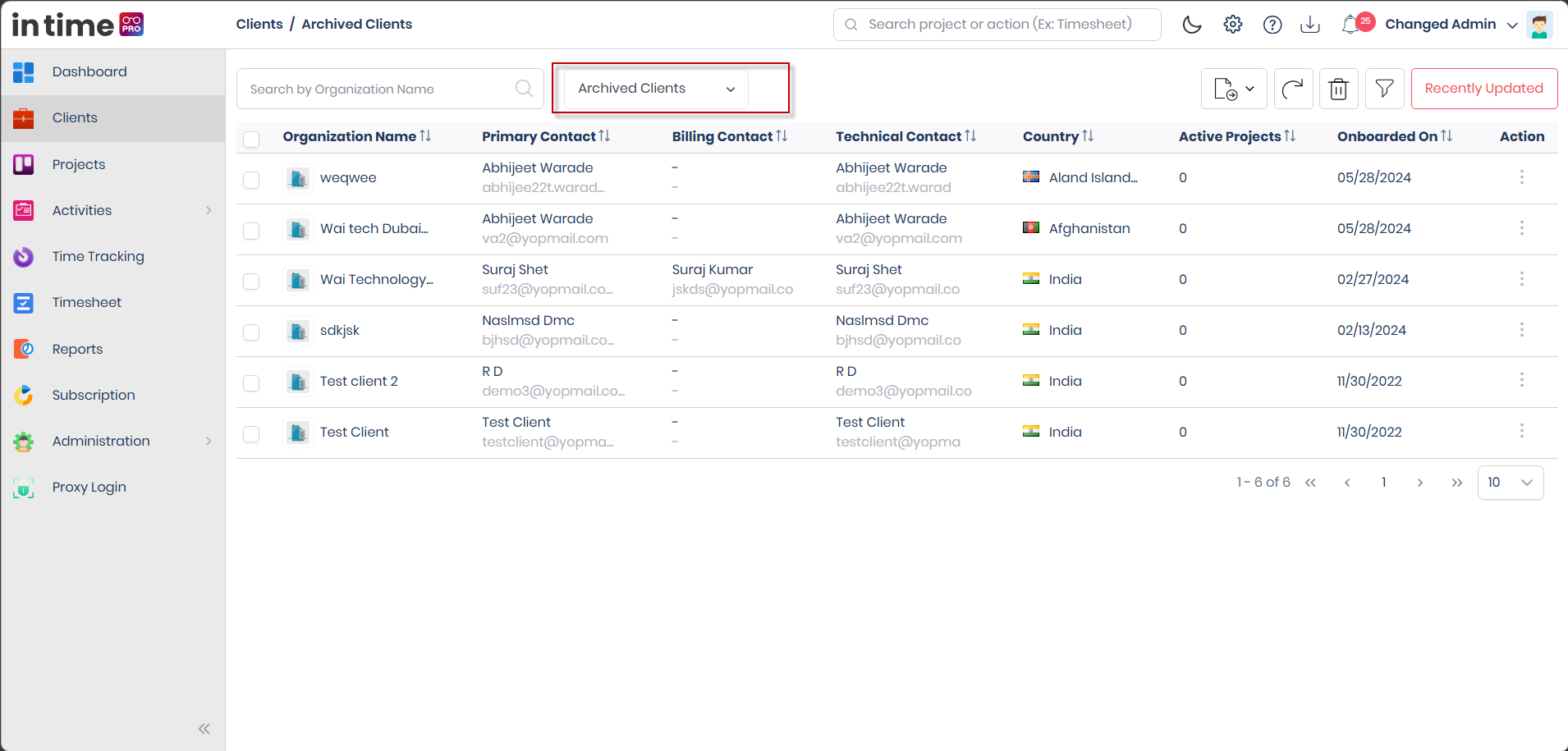
Task: Open action menu for Test Client row
Action: (1521, 432)
